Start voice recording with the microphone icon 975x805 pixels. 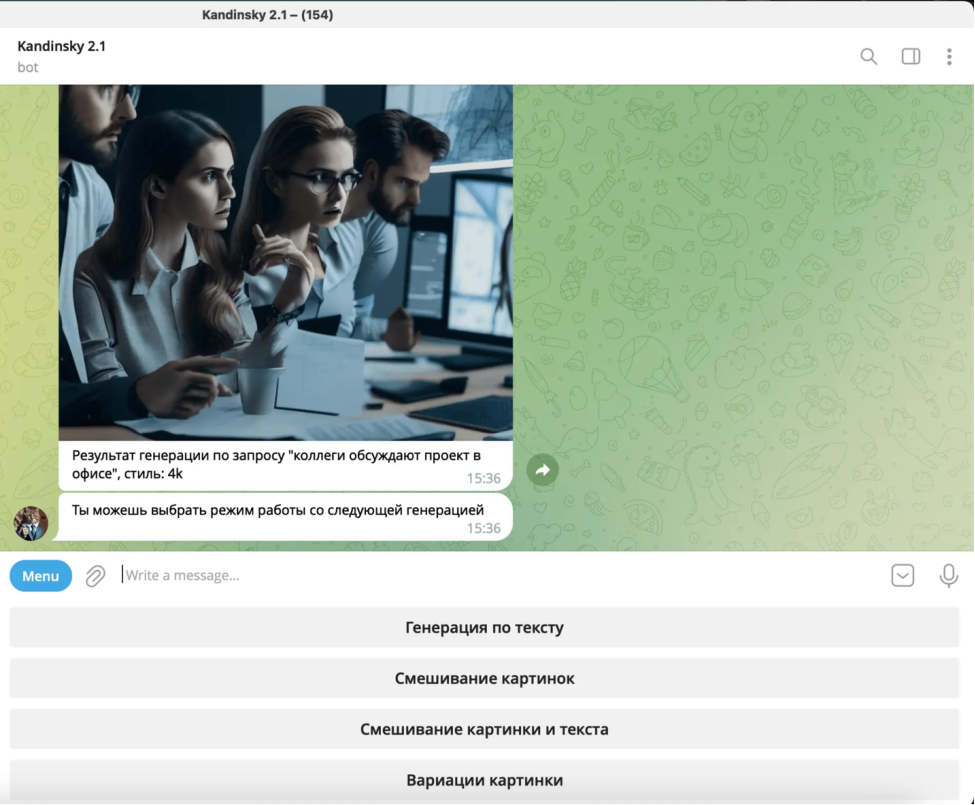[x=948, y=576]
